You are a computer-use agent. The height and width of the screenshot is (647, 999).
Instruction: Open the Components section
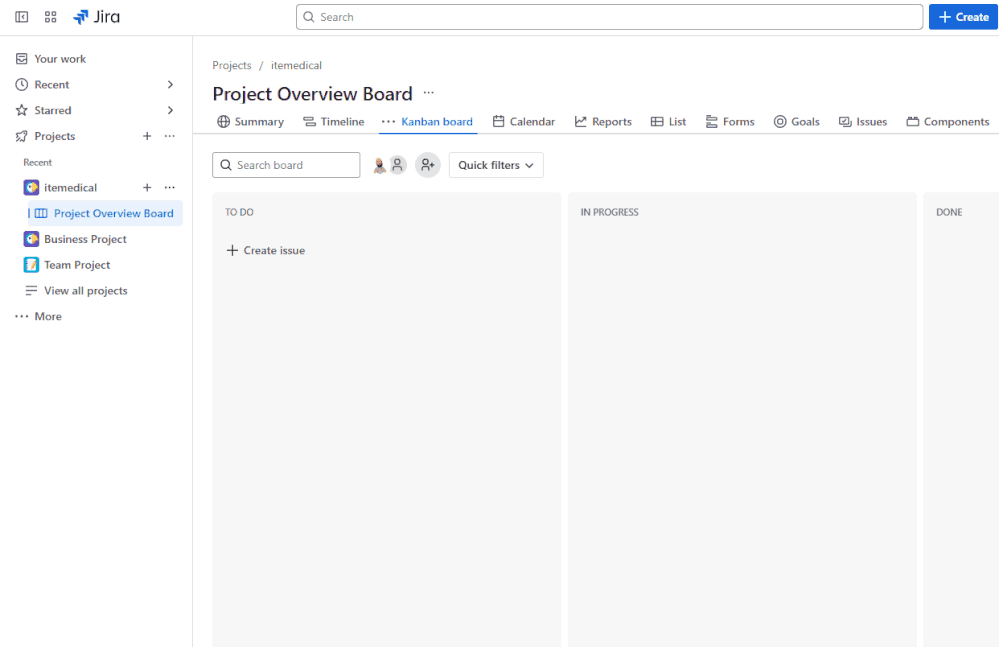pos(946,121)
